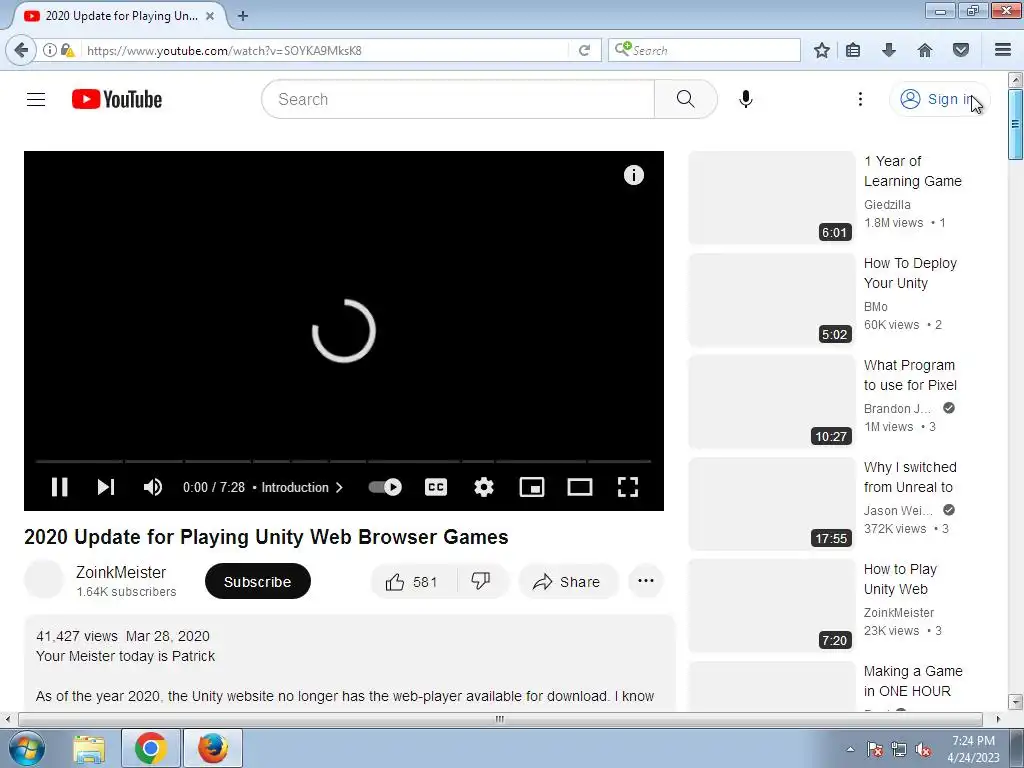Open more actions ellipsis under video
1024x768 pixels.
coord(646,581)
